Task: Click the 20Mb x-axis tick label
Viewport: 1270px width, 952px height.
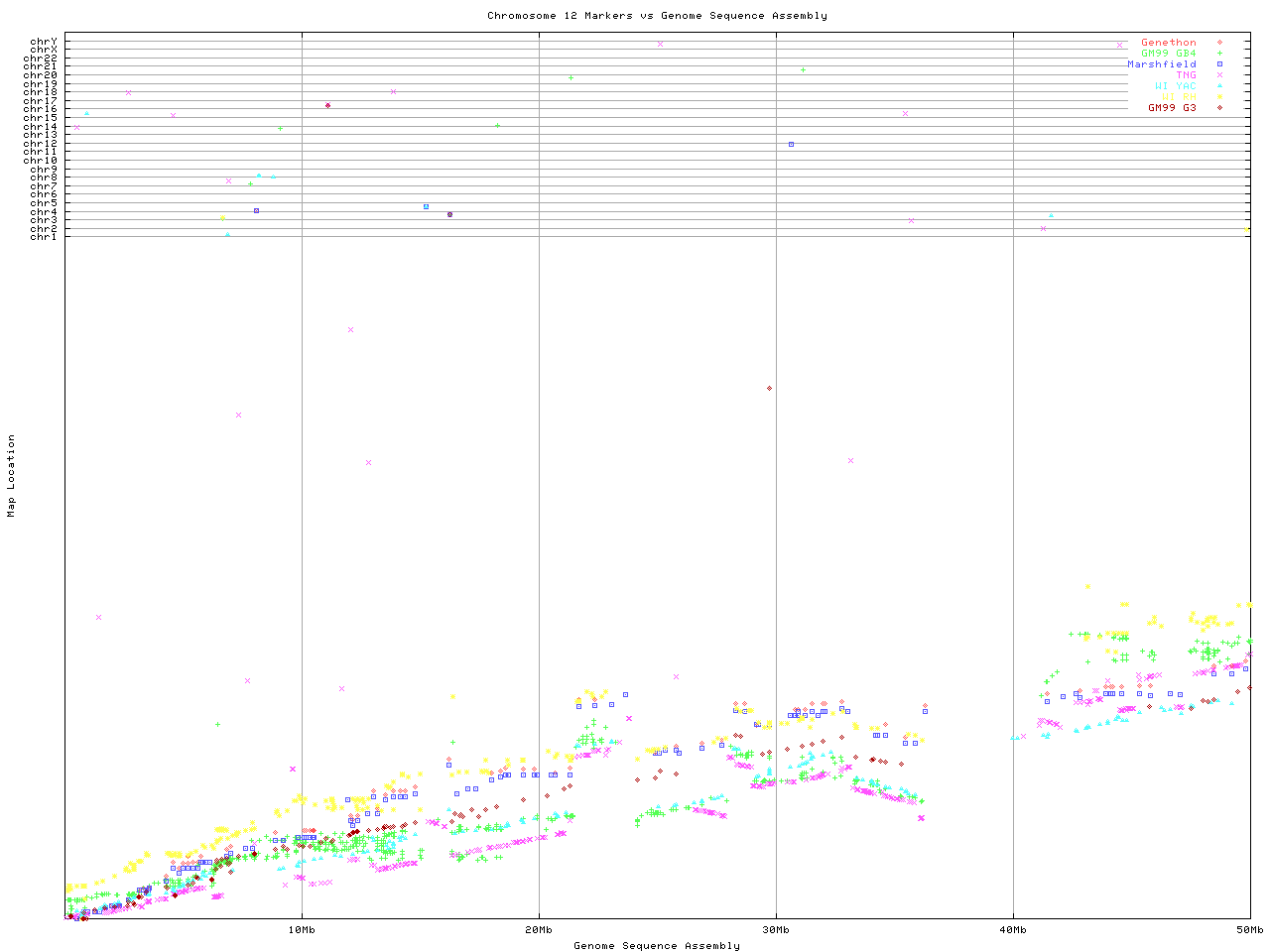Action: pos(539,929)
